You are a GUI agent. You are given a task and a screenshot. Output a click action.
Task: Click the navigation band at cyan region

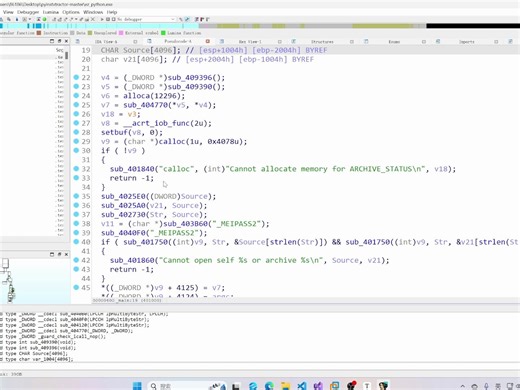tap(100, 26)
